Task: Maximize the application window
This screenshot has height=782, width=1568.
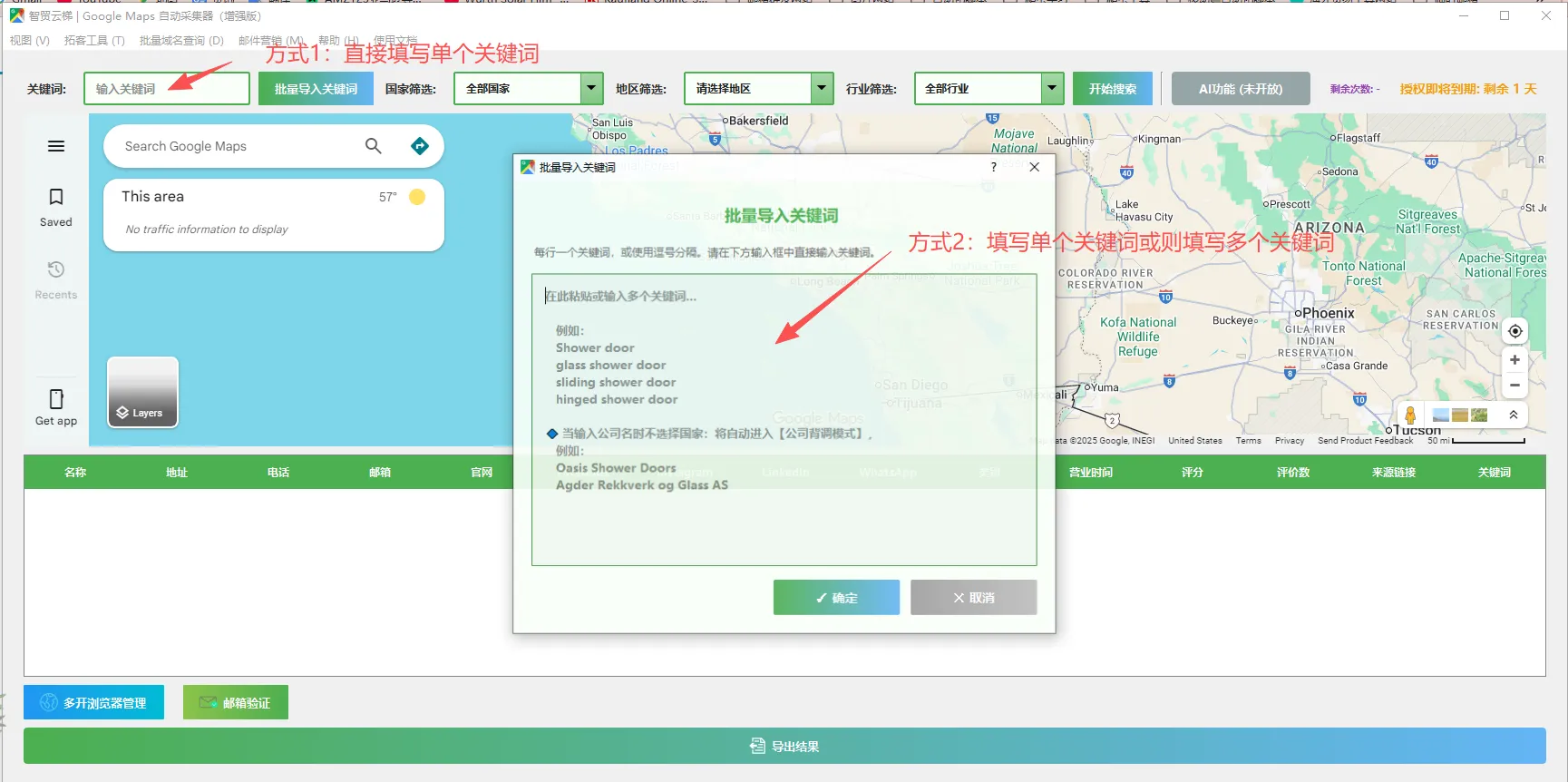Action: click(x=1505, y=15)
